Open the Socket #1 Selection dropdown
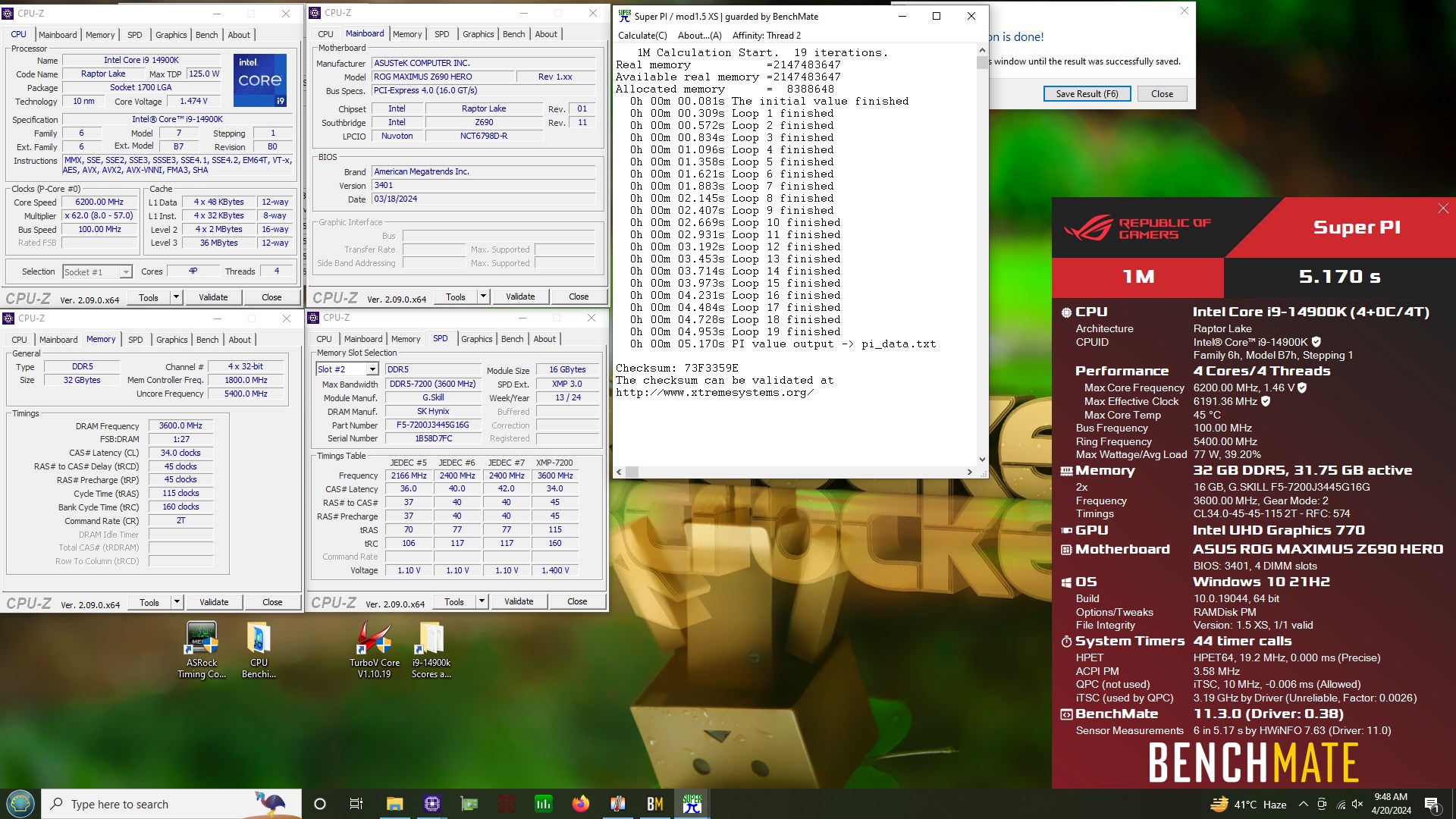The width and height of the screenshot is (1456, 819). coord(97,271)
